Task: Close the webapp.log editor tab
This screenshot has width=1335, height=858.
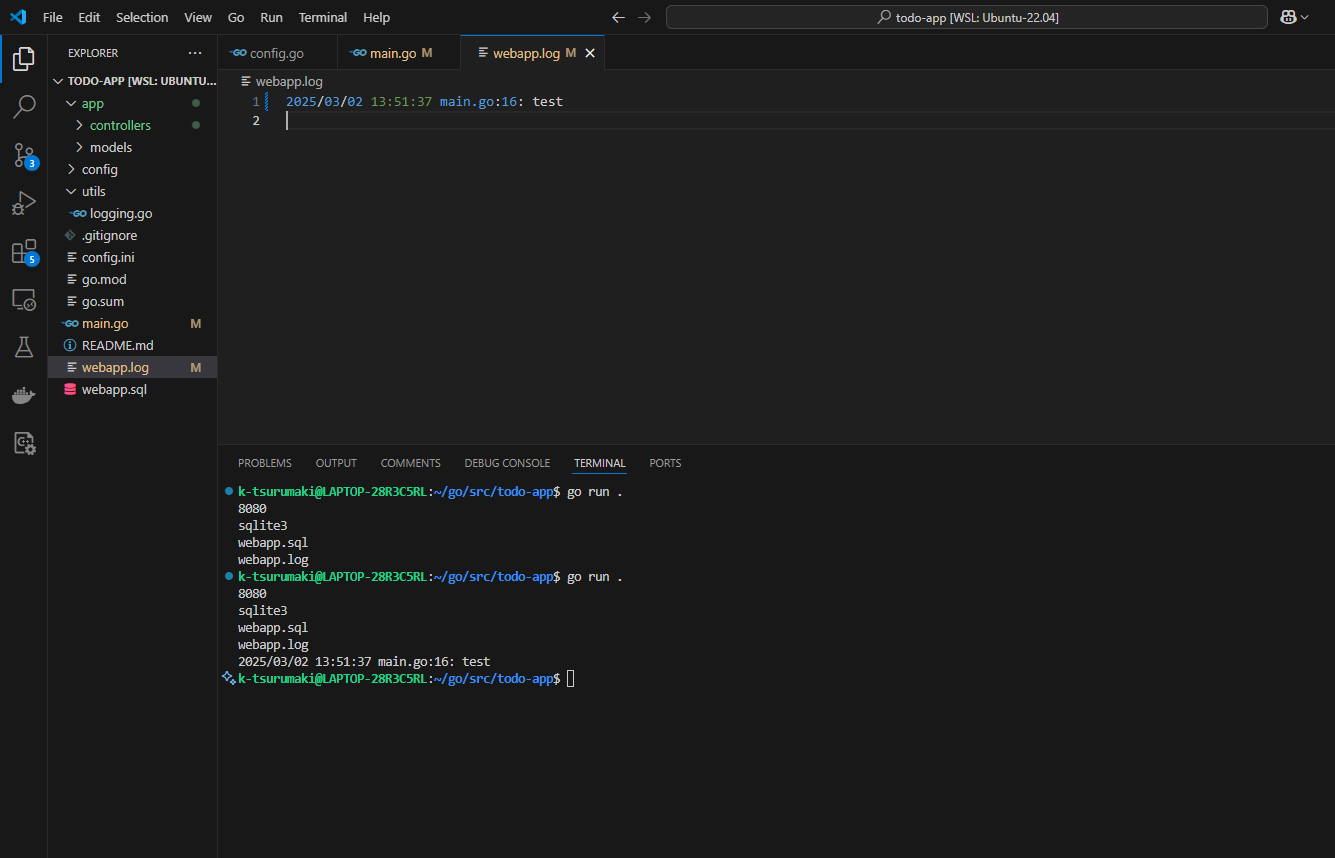Action: pos(590,53)
